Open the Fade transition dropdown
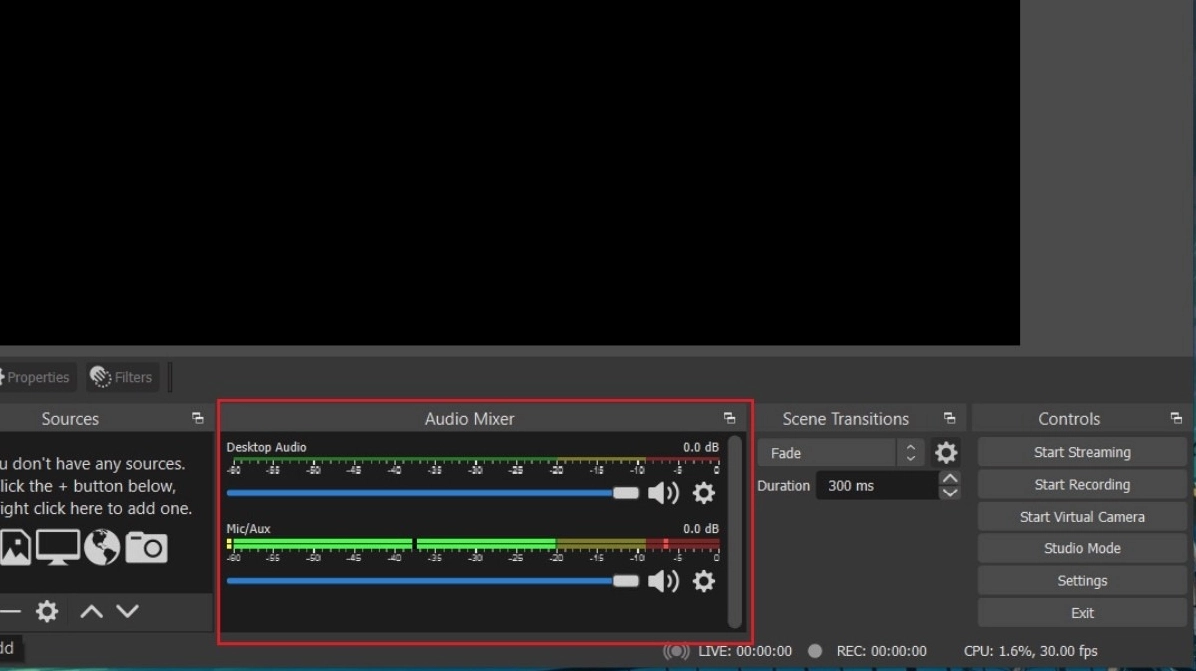 (x=838, y=453)
